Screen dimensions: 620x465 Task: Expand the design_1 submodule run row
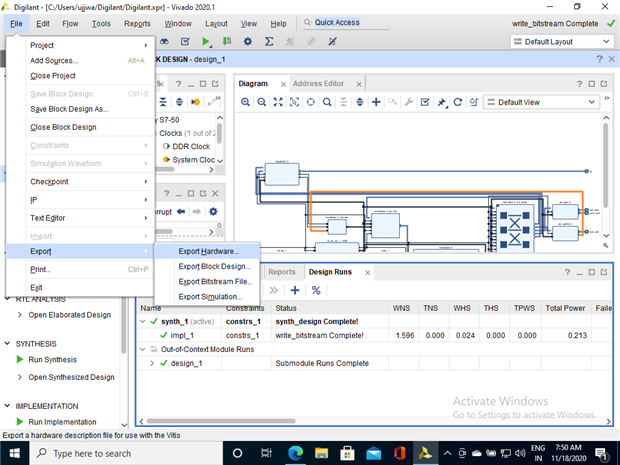coord(152,363)
